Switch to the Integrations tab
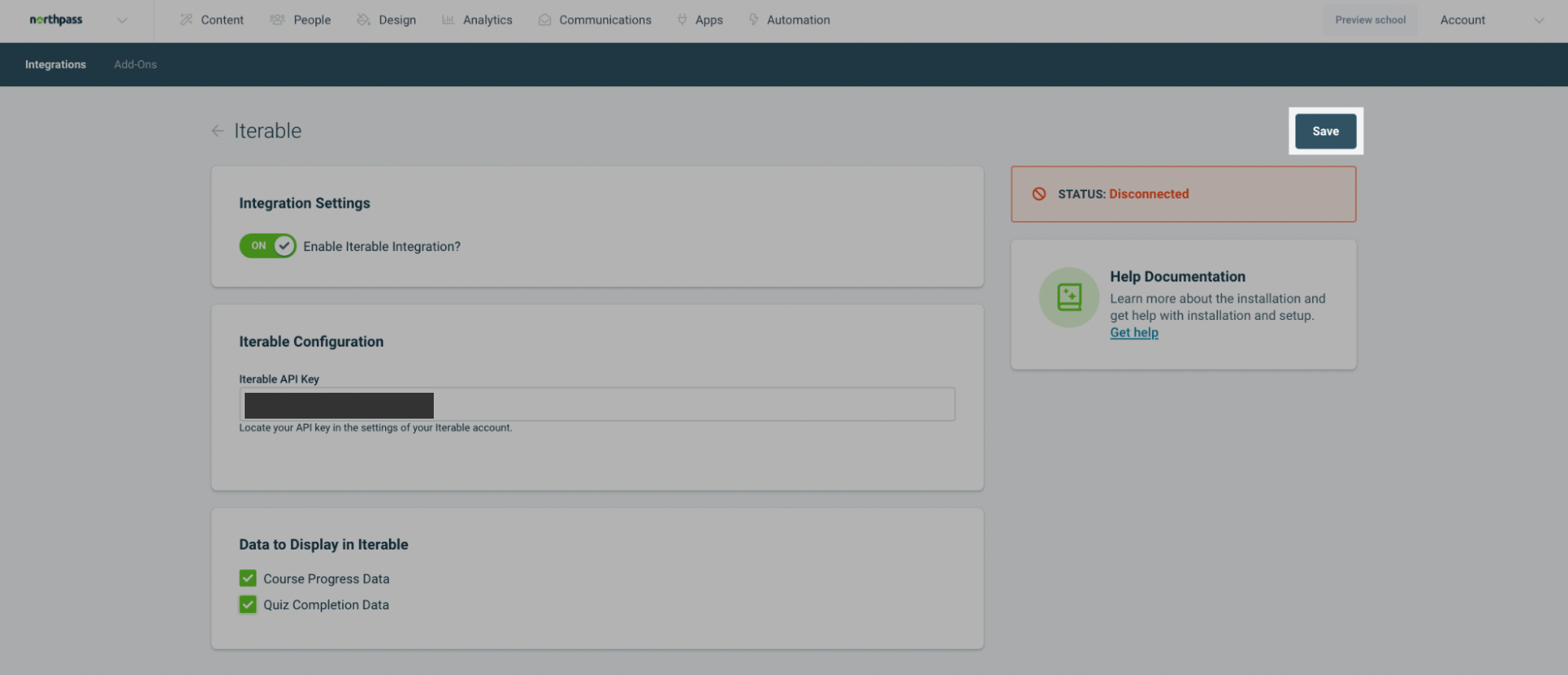The image size is (1568, 675). pos(56,64)
